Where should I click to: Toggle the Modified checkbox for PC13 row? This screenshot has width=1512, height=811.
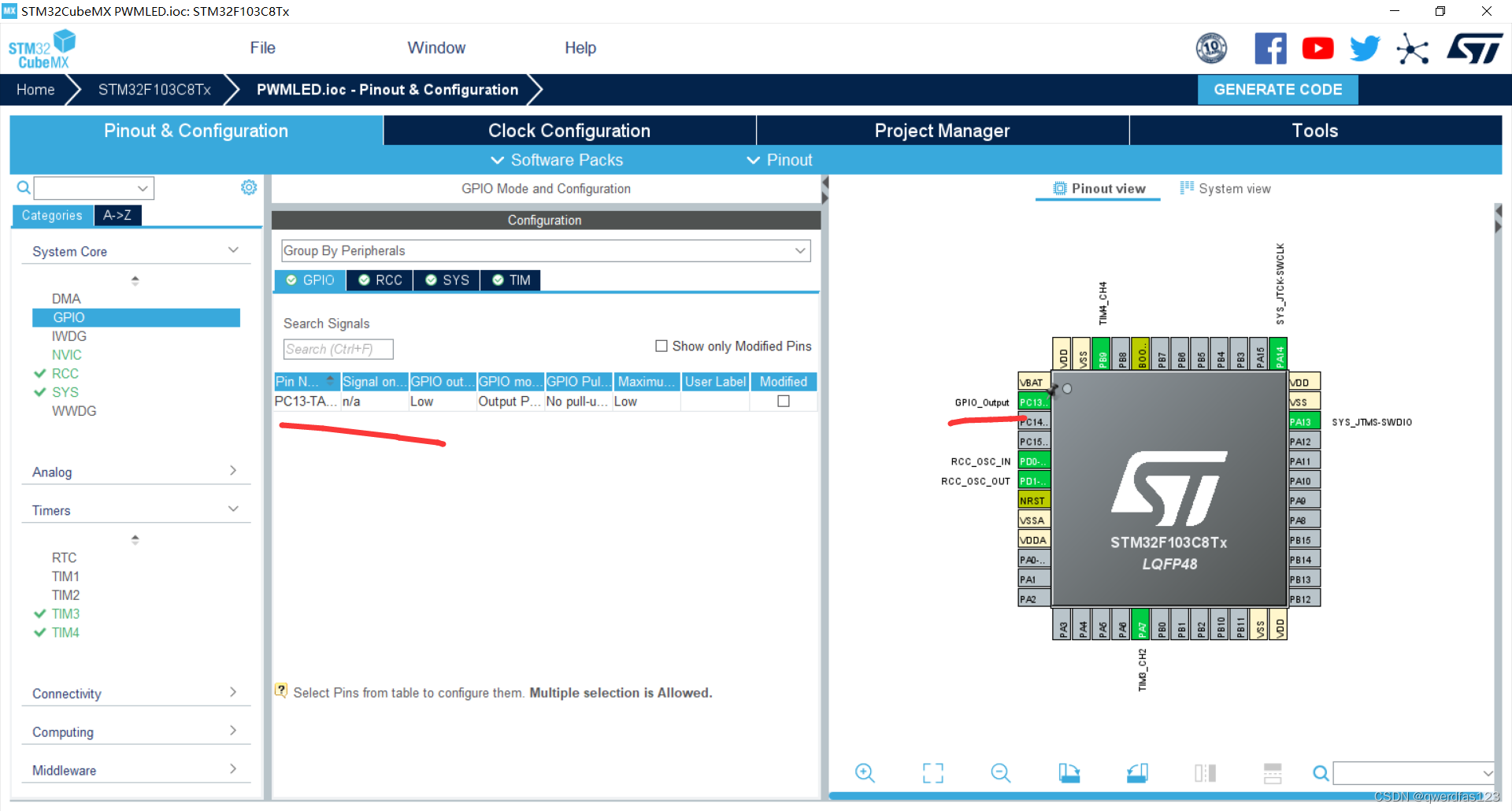click(x=784, y=401)
